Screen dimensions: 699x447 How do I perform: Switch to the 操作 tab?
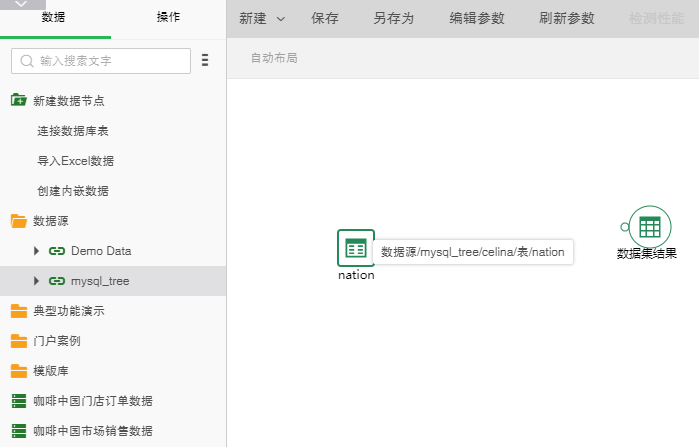coord(169,18)
